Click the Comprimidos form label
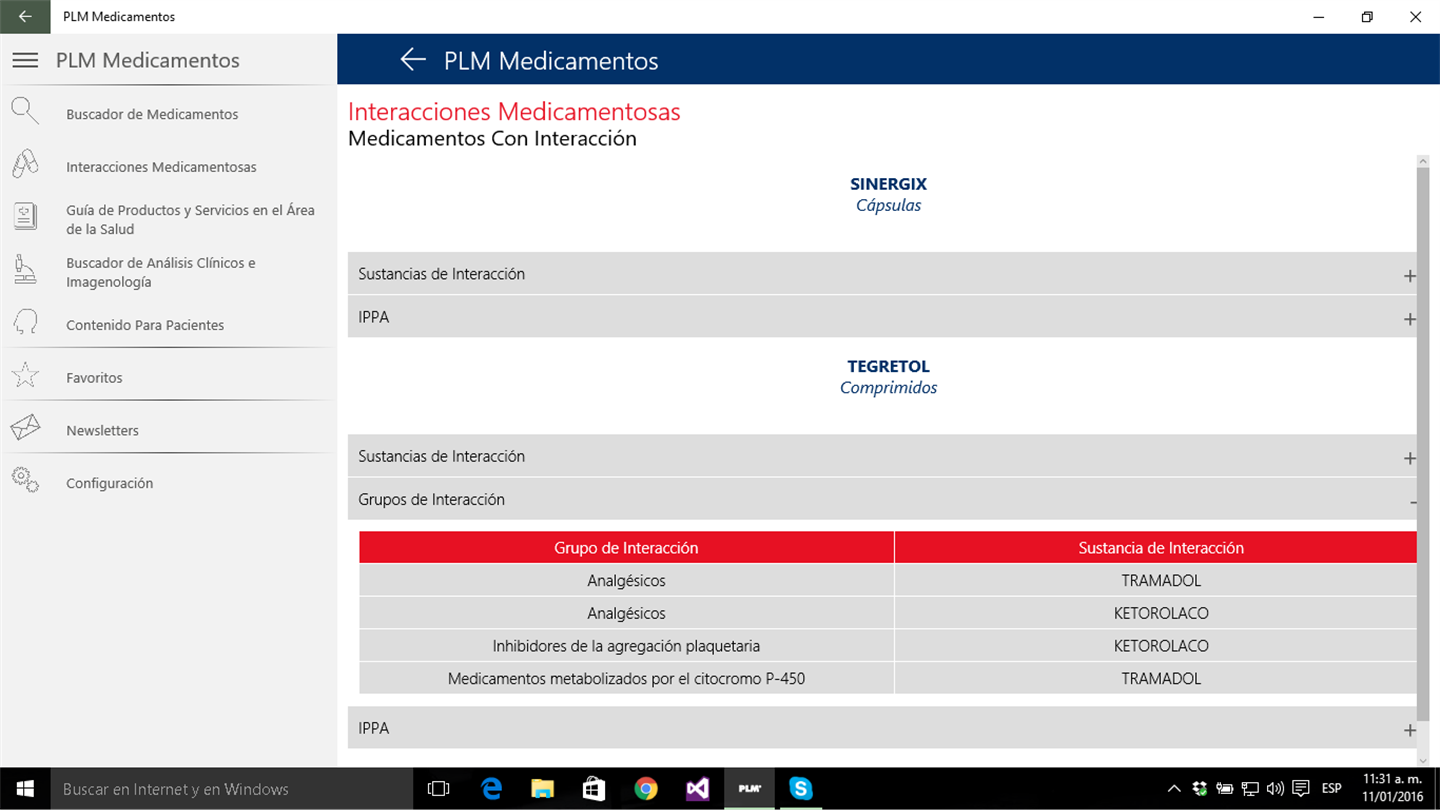 click(888, 387)
